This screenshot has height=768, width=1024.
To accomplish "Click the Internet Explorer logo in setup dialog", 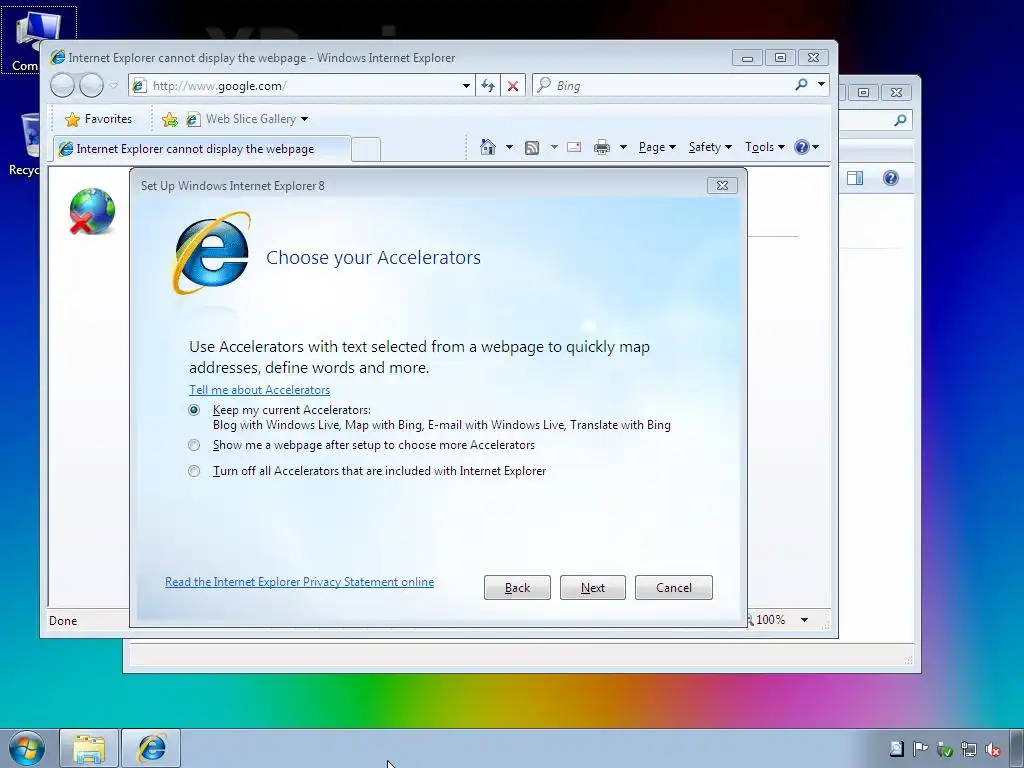I will (212, 253).
